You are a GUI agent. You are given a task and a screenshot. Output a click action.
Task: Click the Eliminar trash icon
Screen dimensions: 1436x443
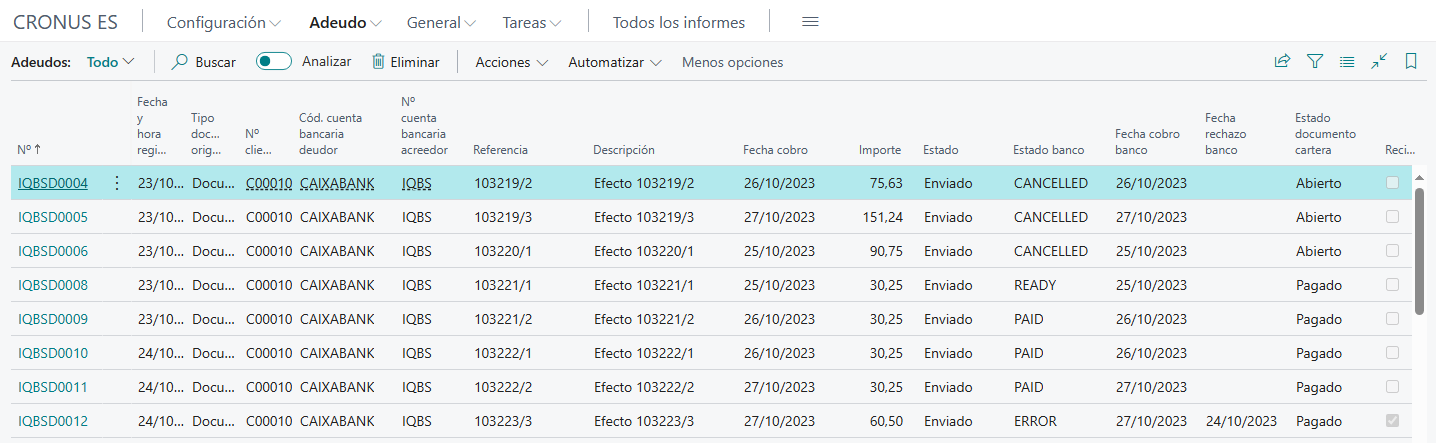pyautogui.click(x=378, y=62)
